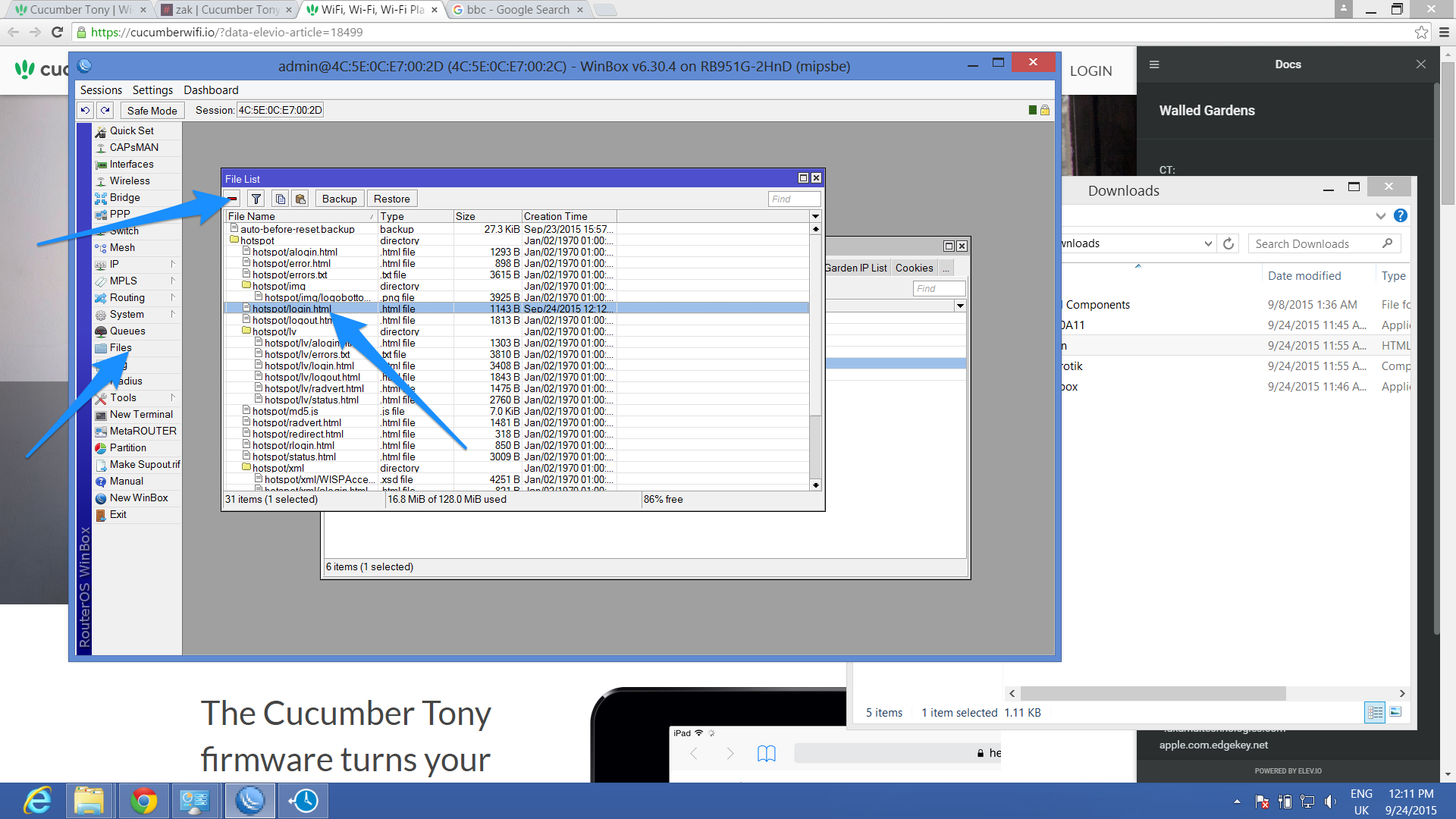Click the volume icon in system tray
Image resolution: width=1456 pixels, height=819 pixels.
click(x=1330, y=802)
